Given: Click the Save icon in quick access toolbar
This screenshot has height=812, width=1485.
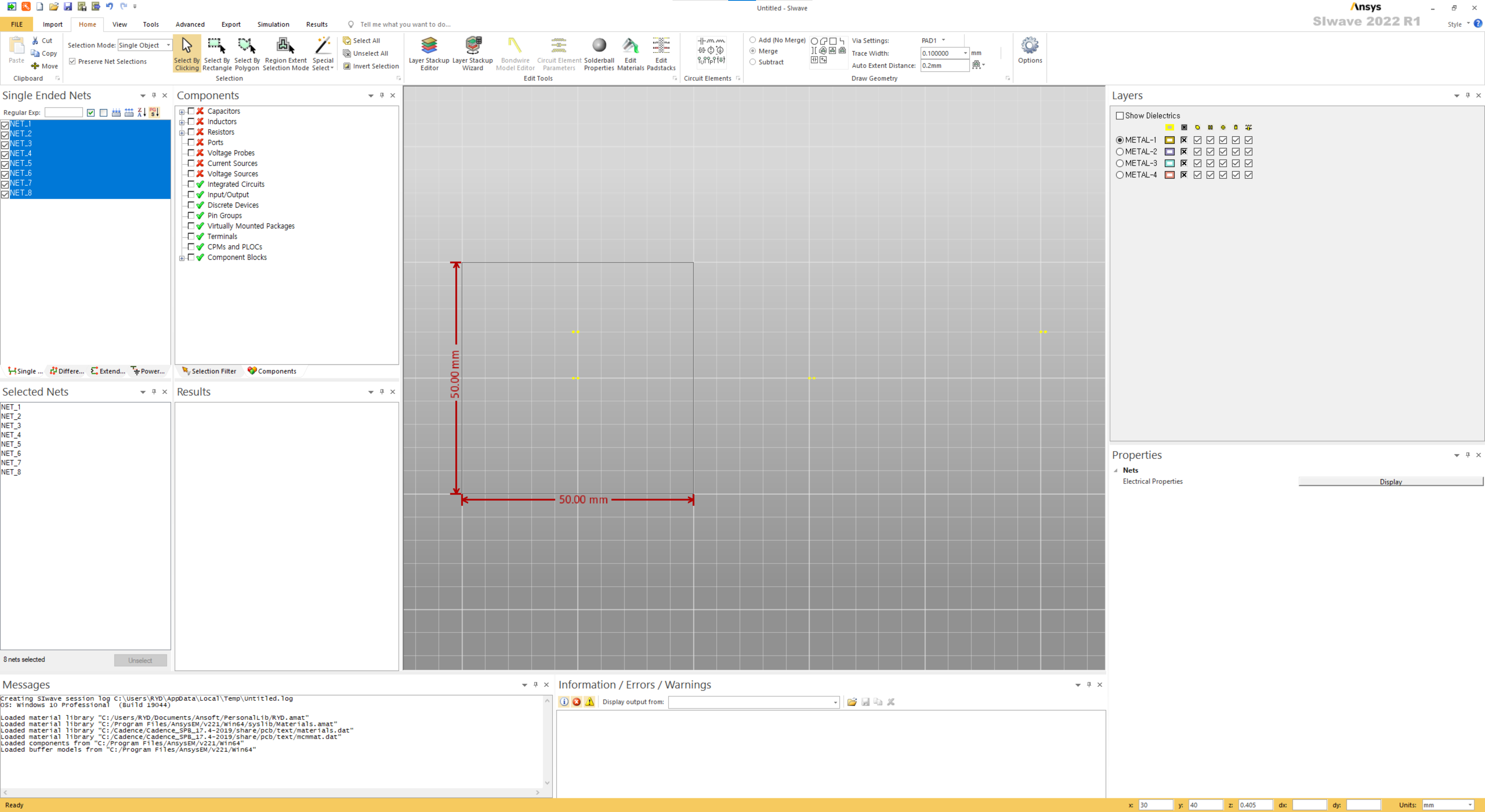Looking at the screenshot, I should pyautogui.click(x=68, y=6).
